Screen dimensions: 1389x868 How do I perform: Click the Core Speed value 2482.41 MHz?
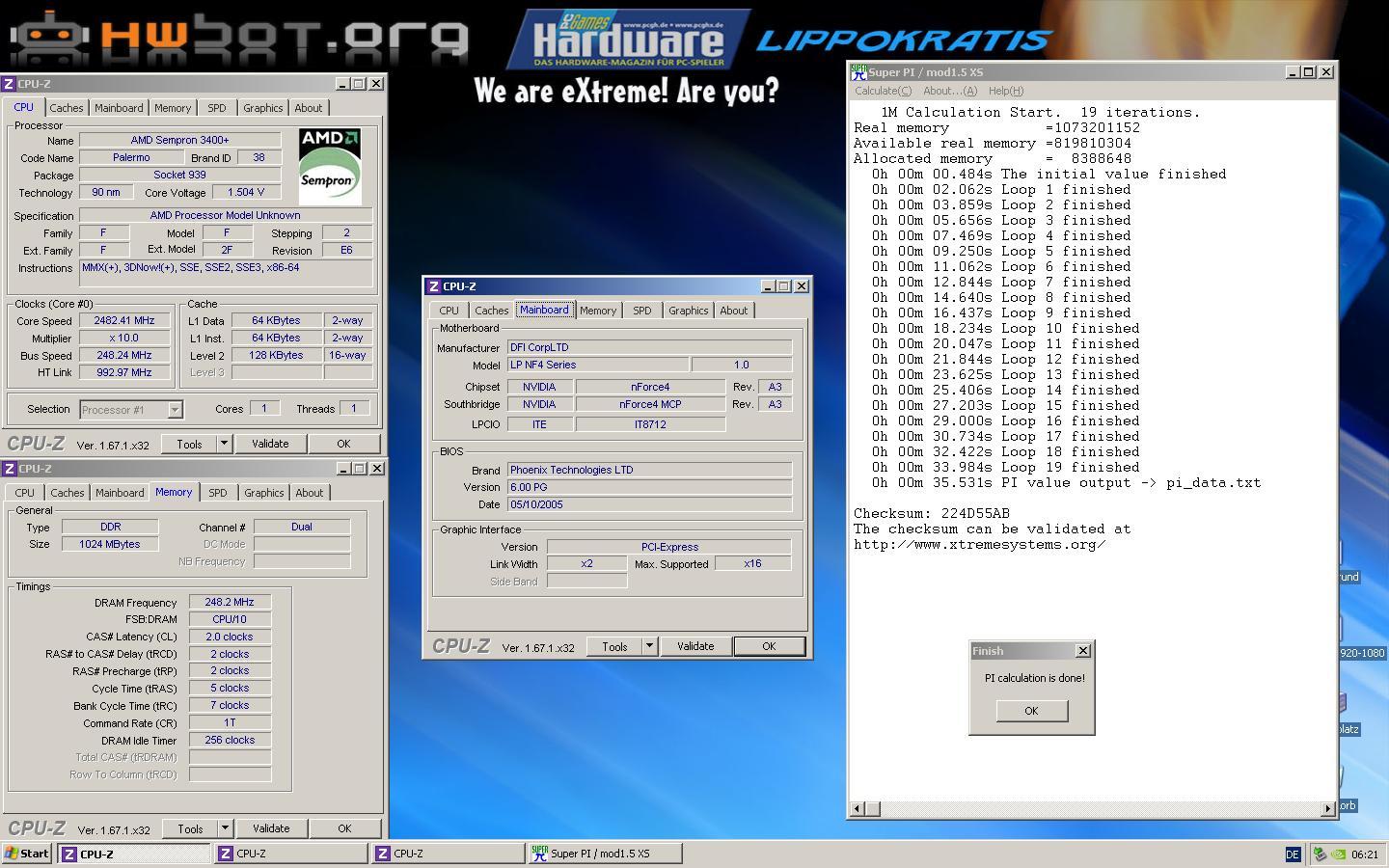pyautogui.click(x=124, y=320)
